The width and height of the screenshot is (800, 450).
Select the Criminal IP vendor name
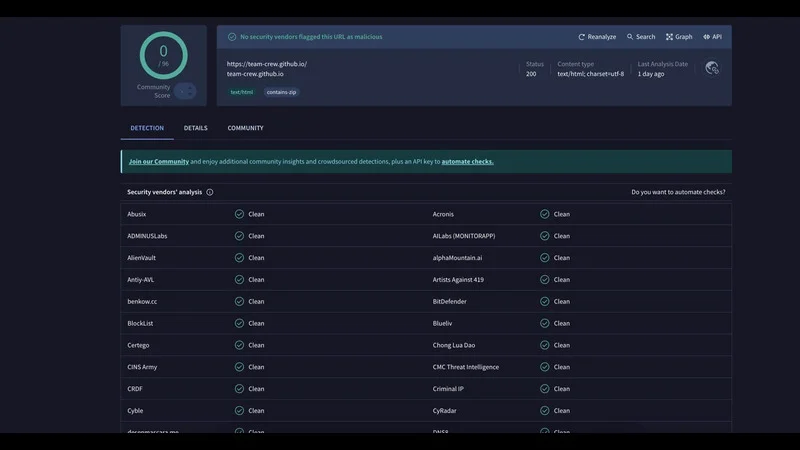[x=448, y=389]
